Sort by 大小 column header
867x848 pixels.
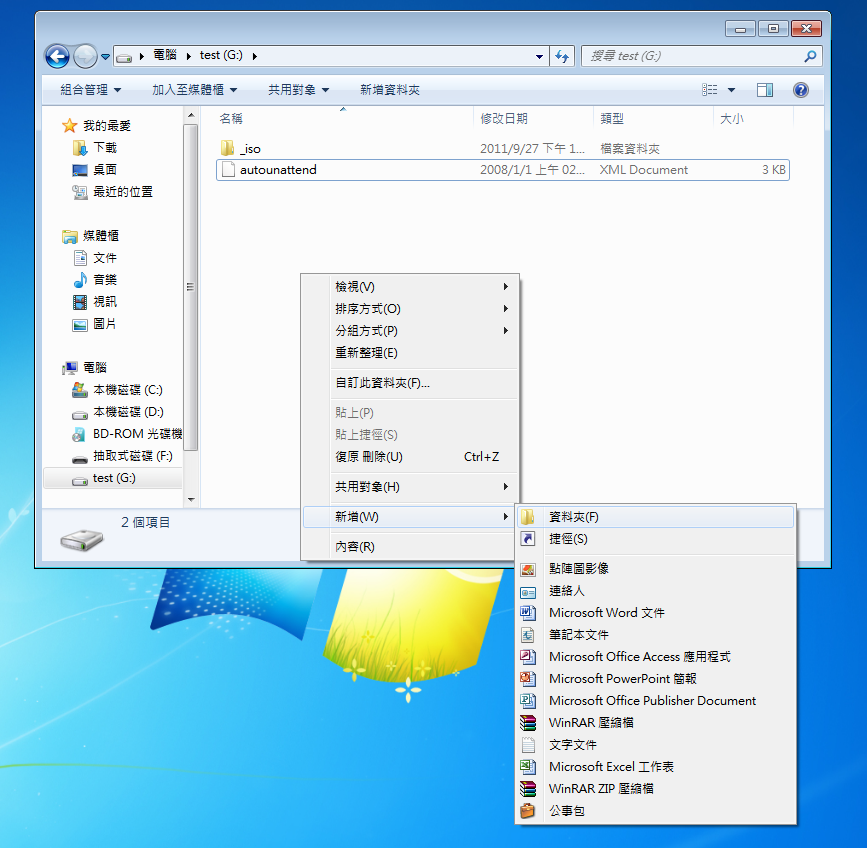(x=732, y=118)
